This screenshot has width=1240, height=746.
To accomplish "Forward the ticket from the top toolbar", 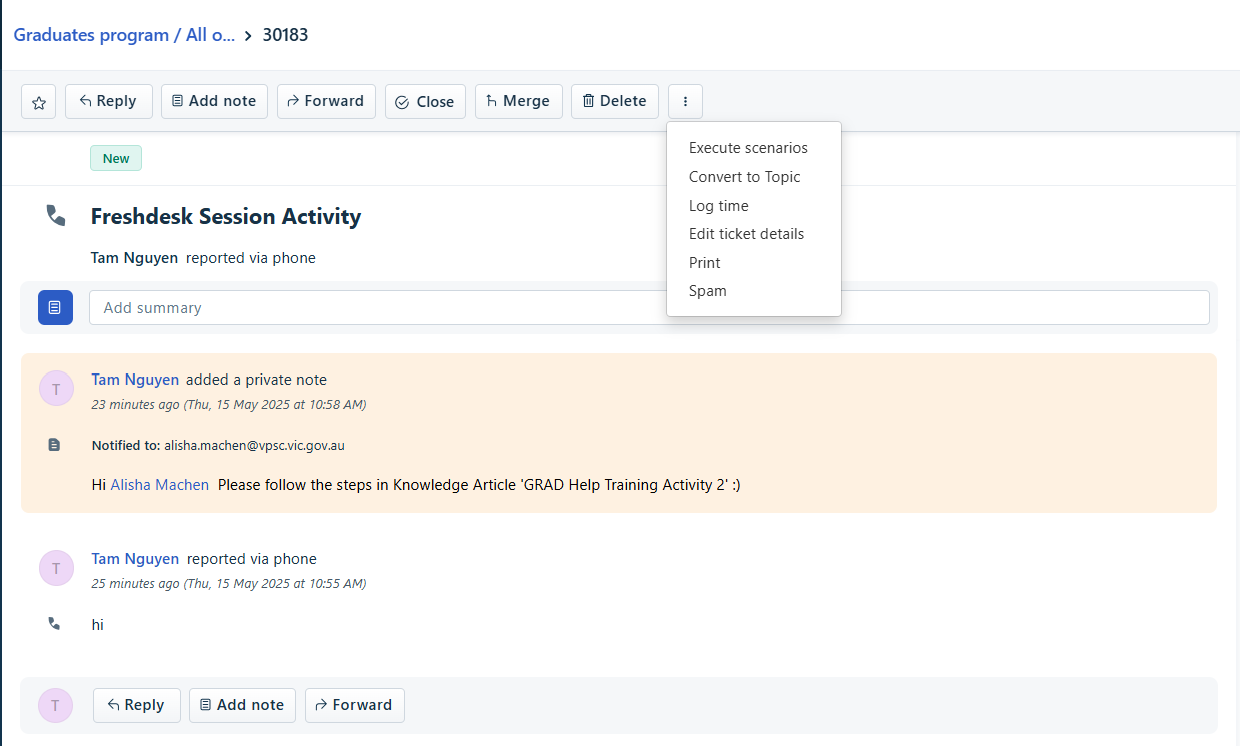I will [326, 101].
